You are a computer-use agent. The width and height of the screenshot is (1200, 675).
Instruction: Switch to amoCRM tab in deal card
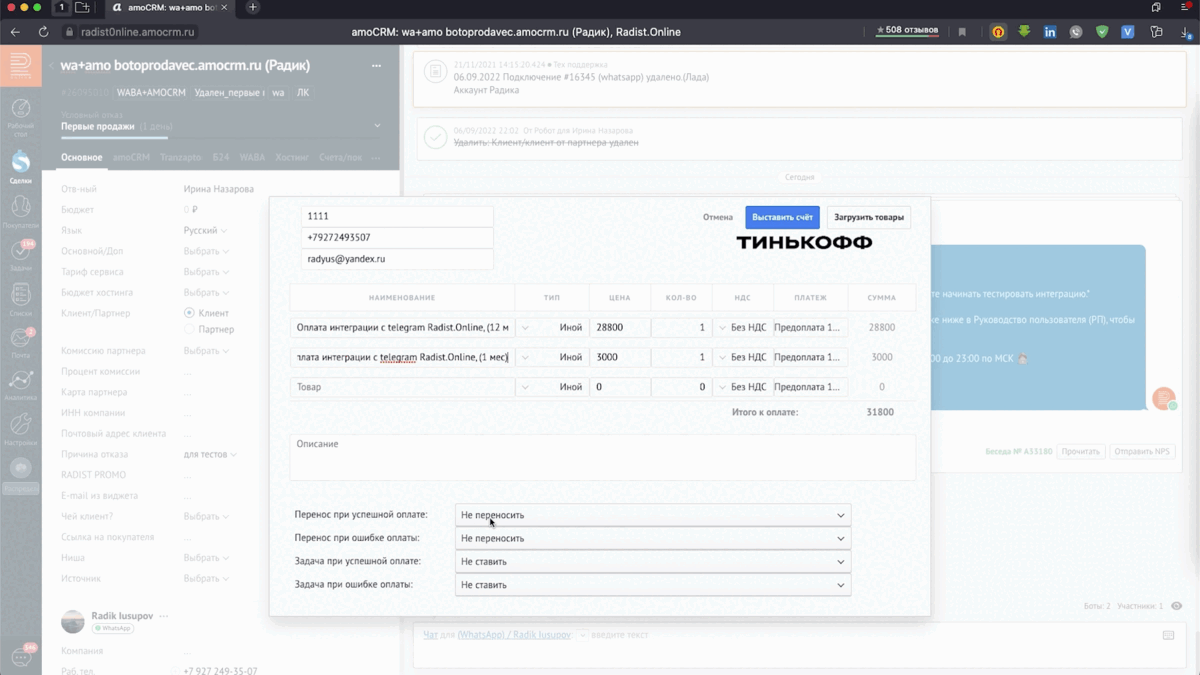pyautogui.click(x=131, y=157)
